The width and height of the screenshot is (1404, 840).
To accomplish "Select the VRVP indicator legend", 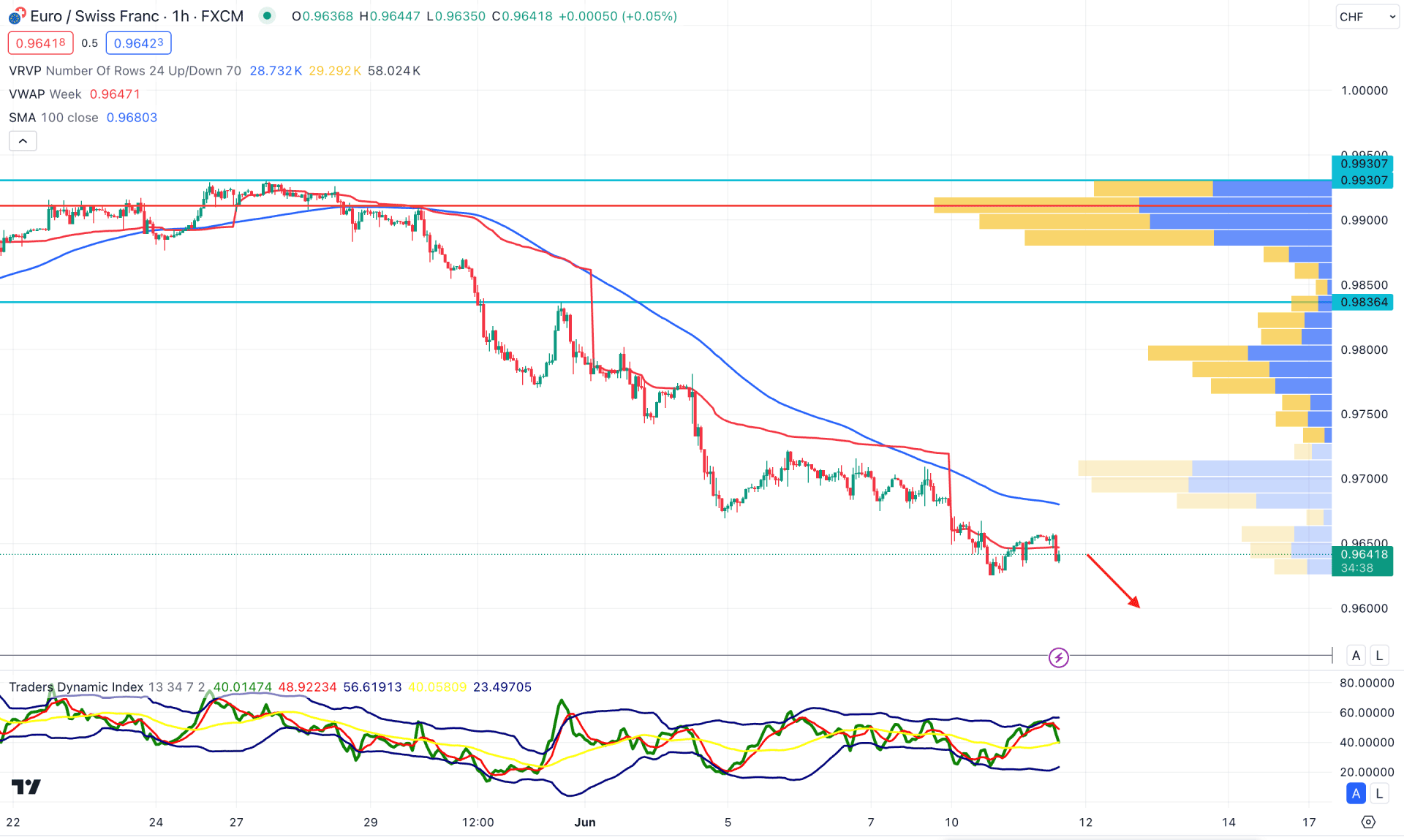I will tap(125, 71).
